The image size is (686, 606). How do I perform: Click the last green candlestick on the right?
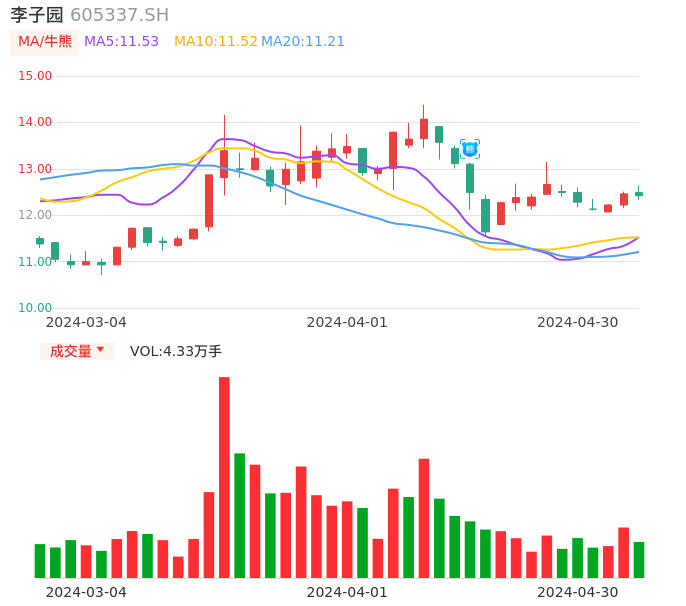click(639, 193)
